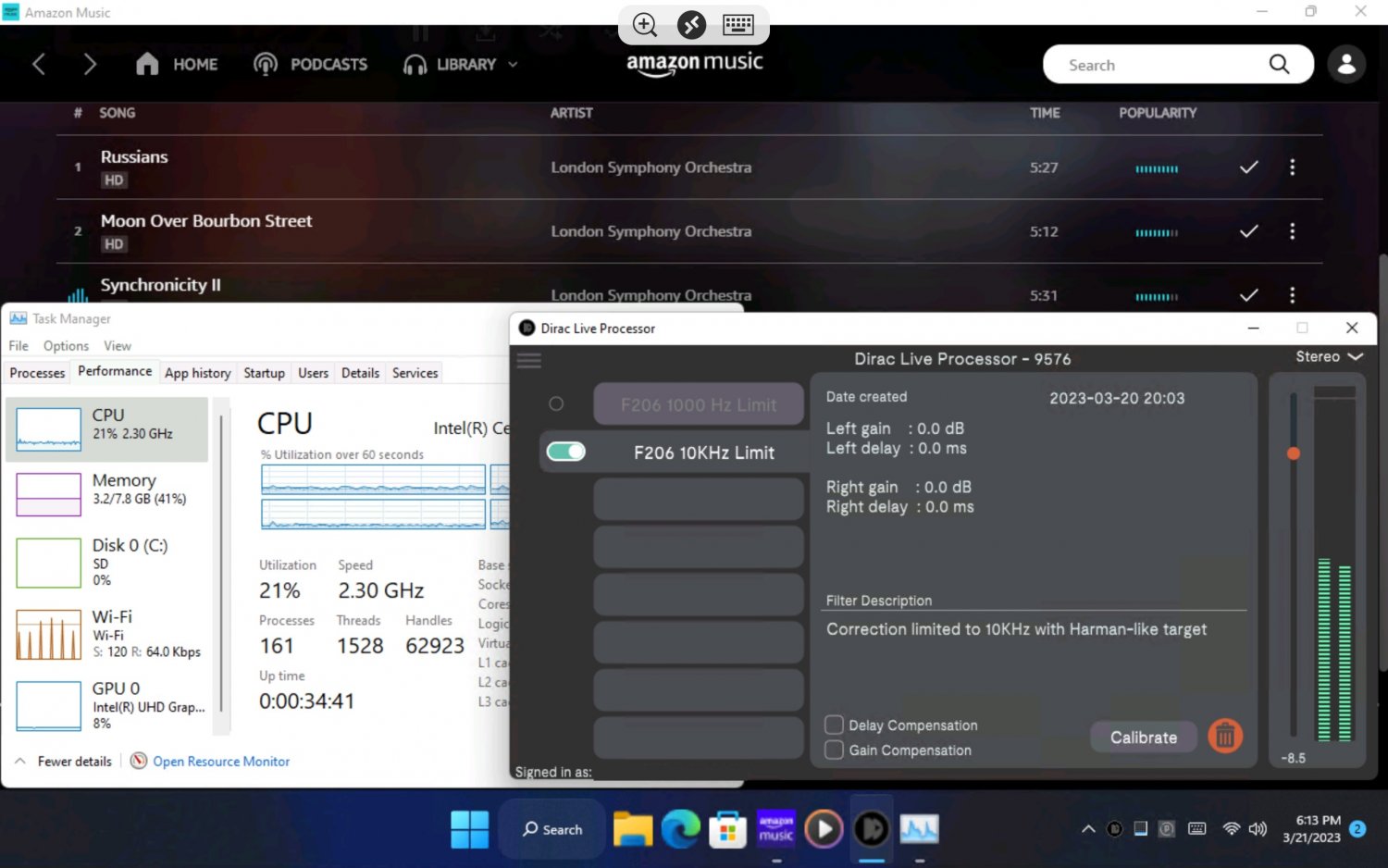Click Dirac Live Processor taskbar icon
This screenshot has width=1388, height=868.
pyautogui.click(x=872, y=829)
